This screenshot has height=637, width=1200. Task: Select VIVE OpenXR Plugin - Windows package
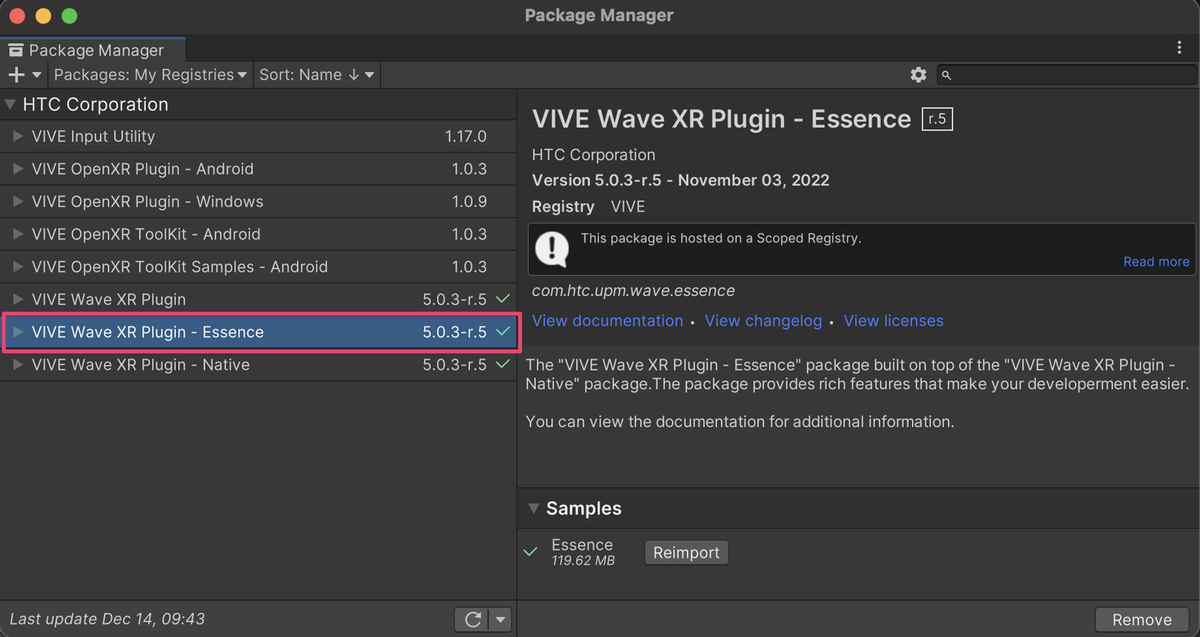[147, 201]
